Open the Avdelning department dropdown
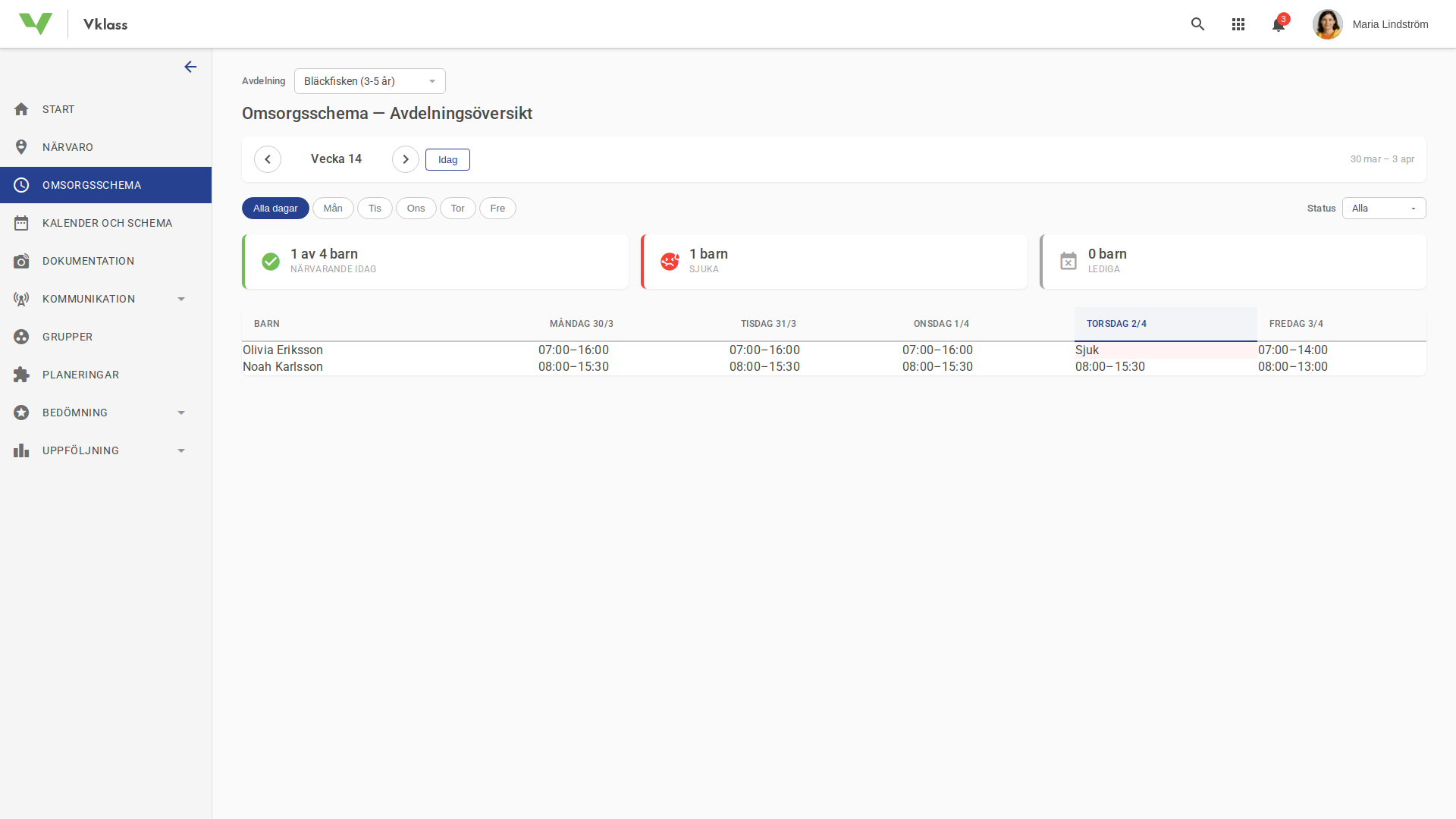Viewport: 1456px width, 819px height. point(369,81)
